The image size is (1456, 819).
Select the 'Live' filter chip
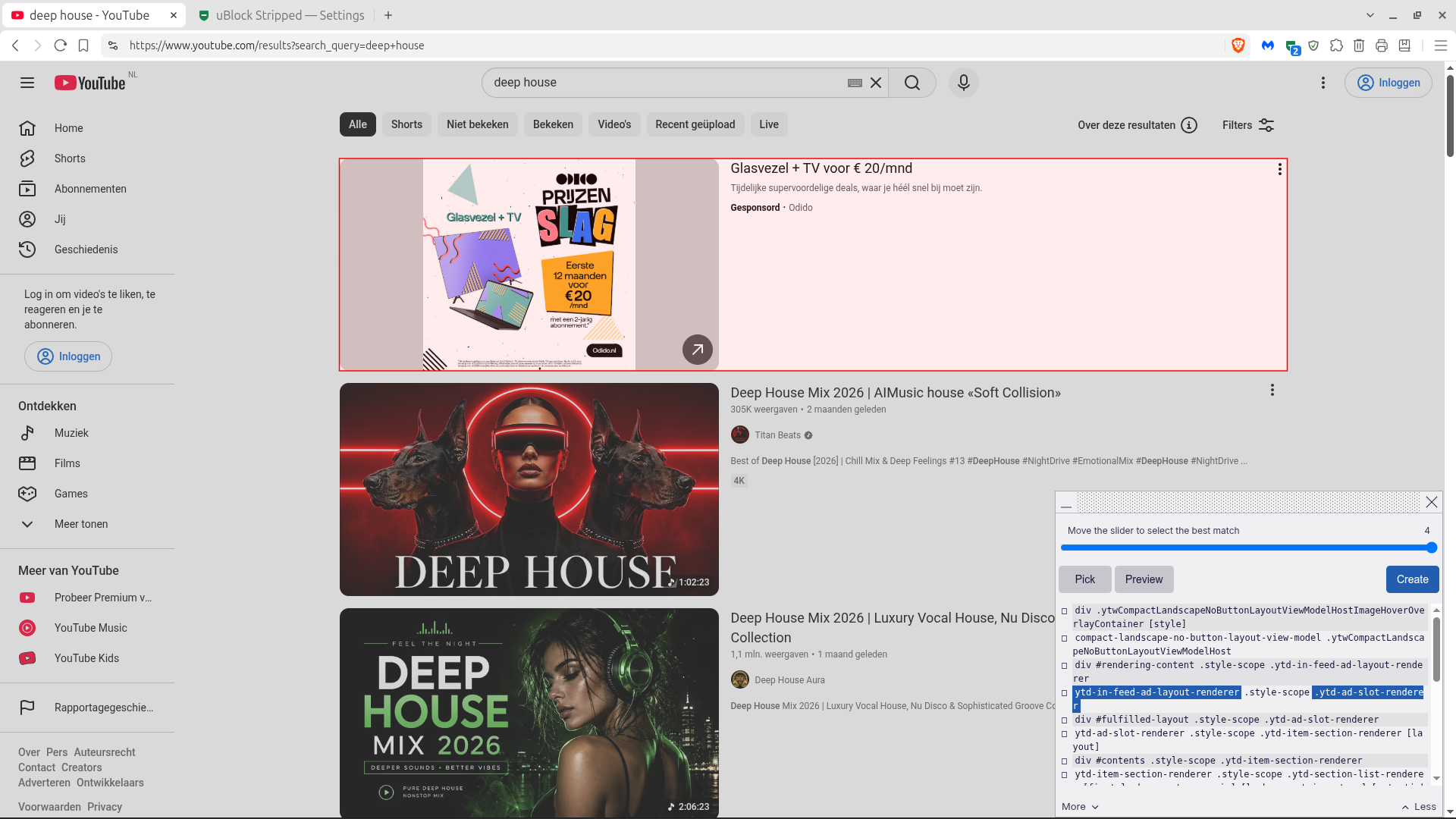[769, 124]
